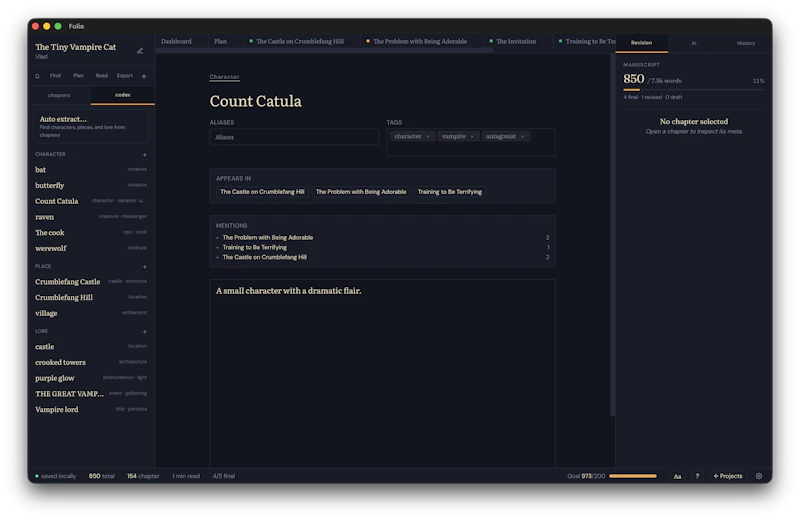Open help with the question mark button
This screenshot has width=800, height=520.
pos(697,476)
